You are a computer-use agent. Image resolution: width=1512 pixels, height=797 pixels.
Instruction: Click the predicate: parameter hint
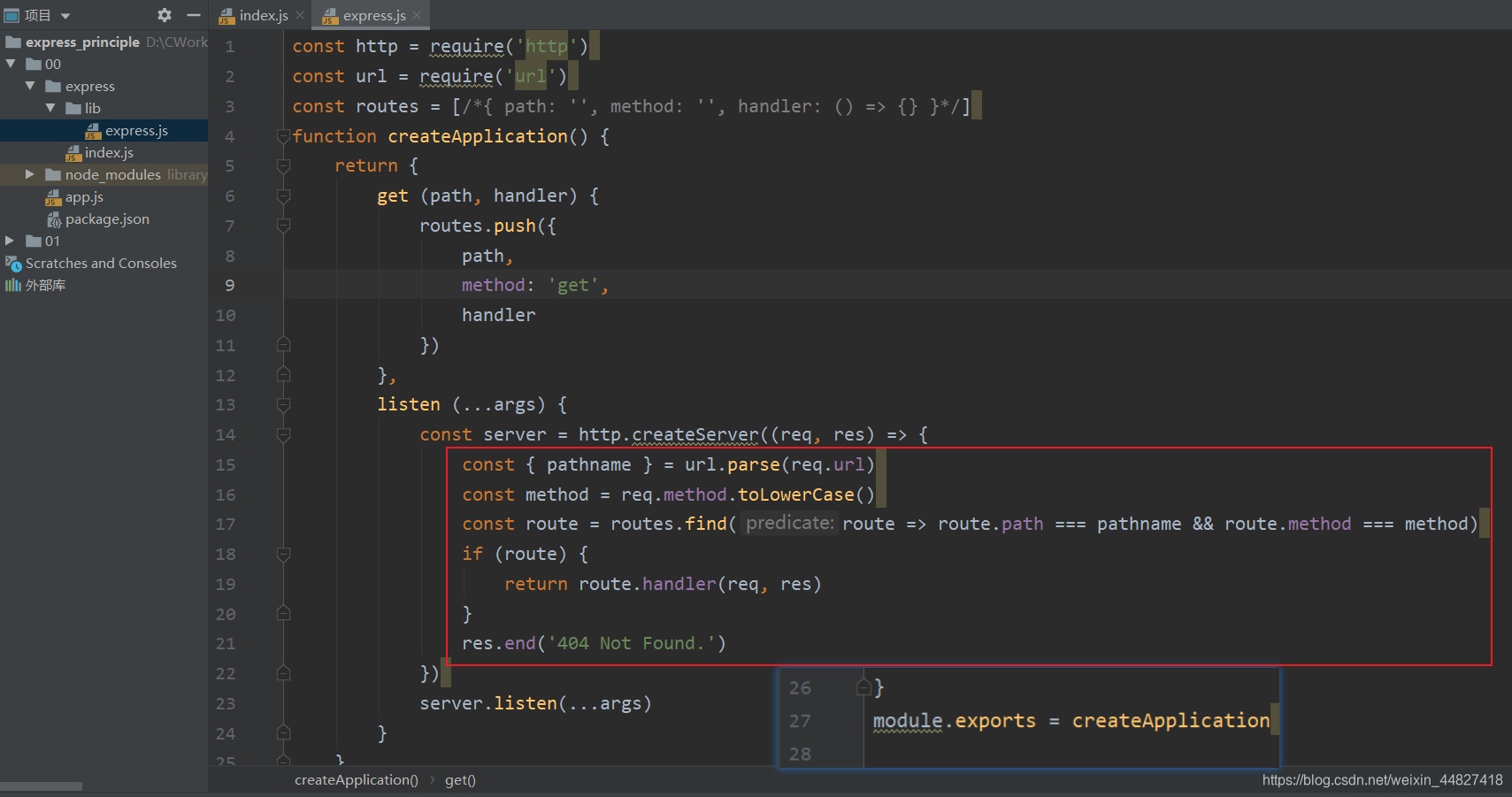pos(790,523)
